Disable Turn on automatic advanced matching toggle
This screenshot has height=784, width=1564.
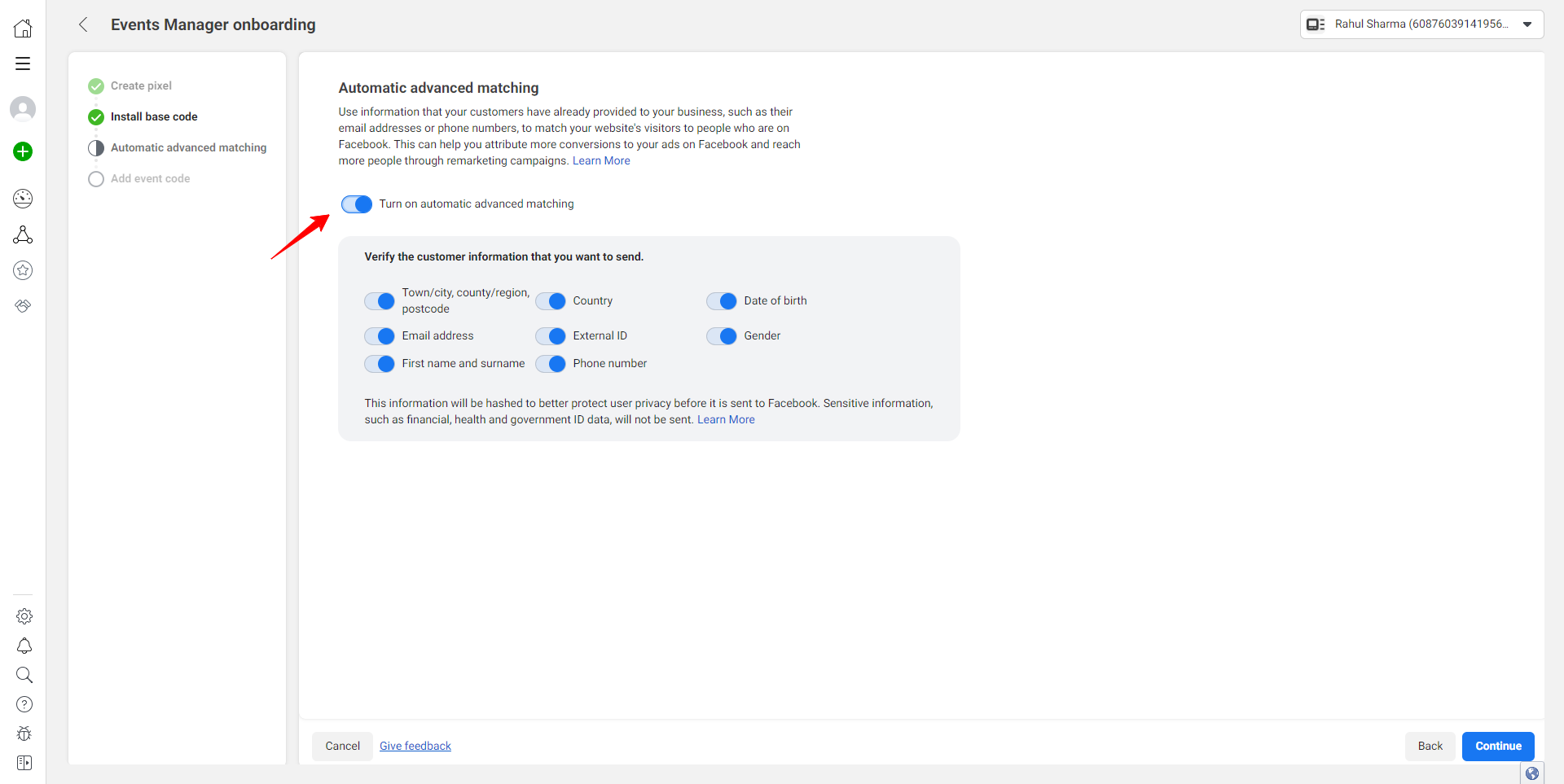(x=357, y=204)
